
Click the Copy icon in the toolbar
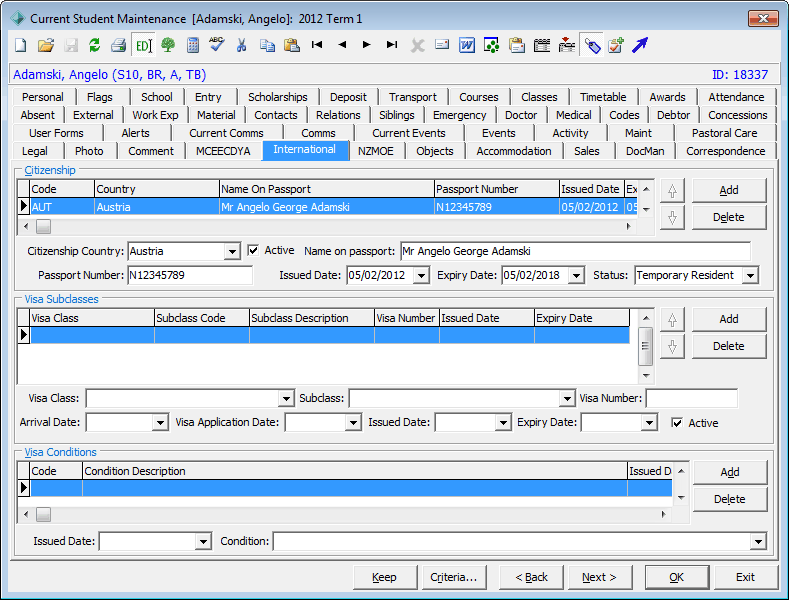click(x=267, y=45)
